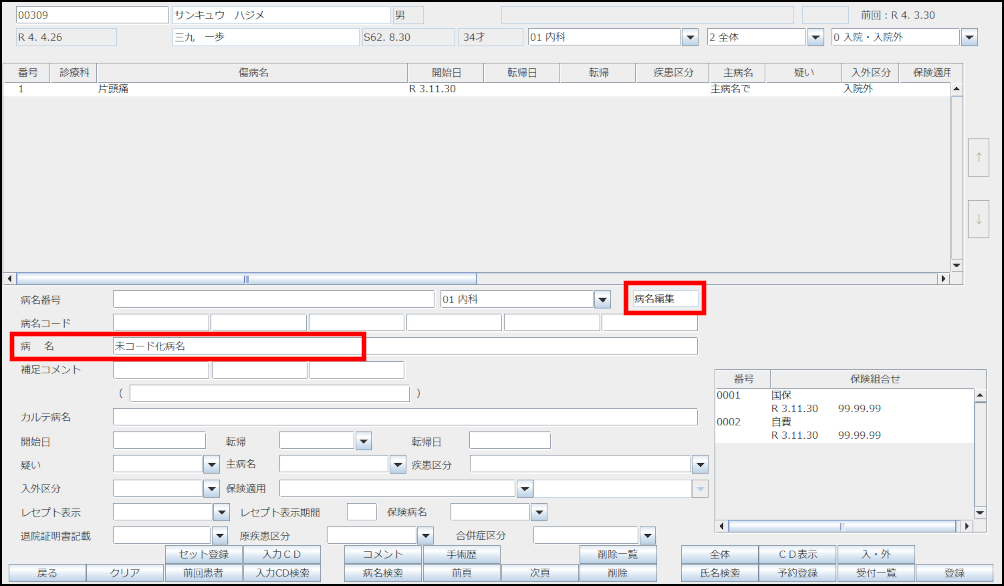Open the 0 入院・入院外 dropdown

pyautogui.click(x=968, y=37)
